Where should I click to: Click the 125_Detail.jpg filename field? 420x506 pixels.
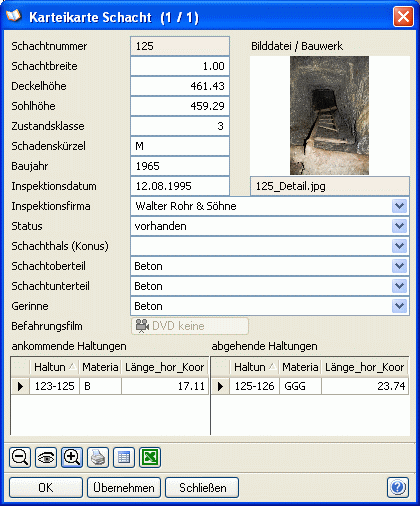(x=330, y=186)
